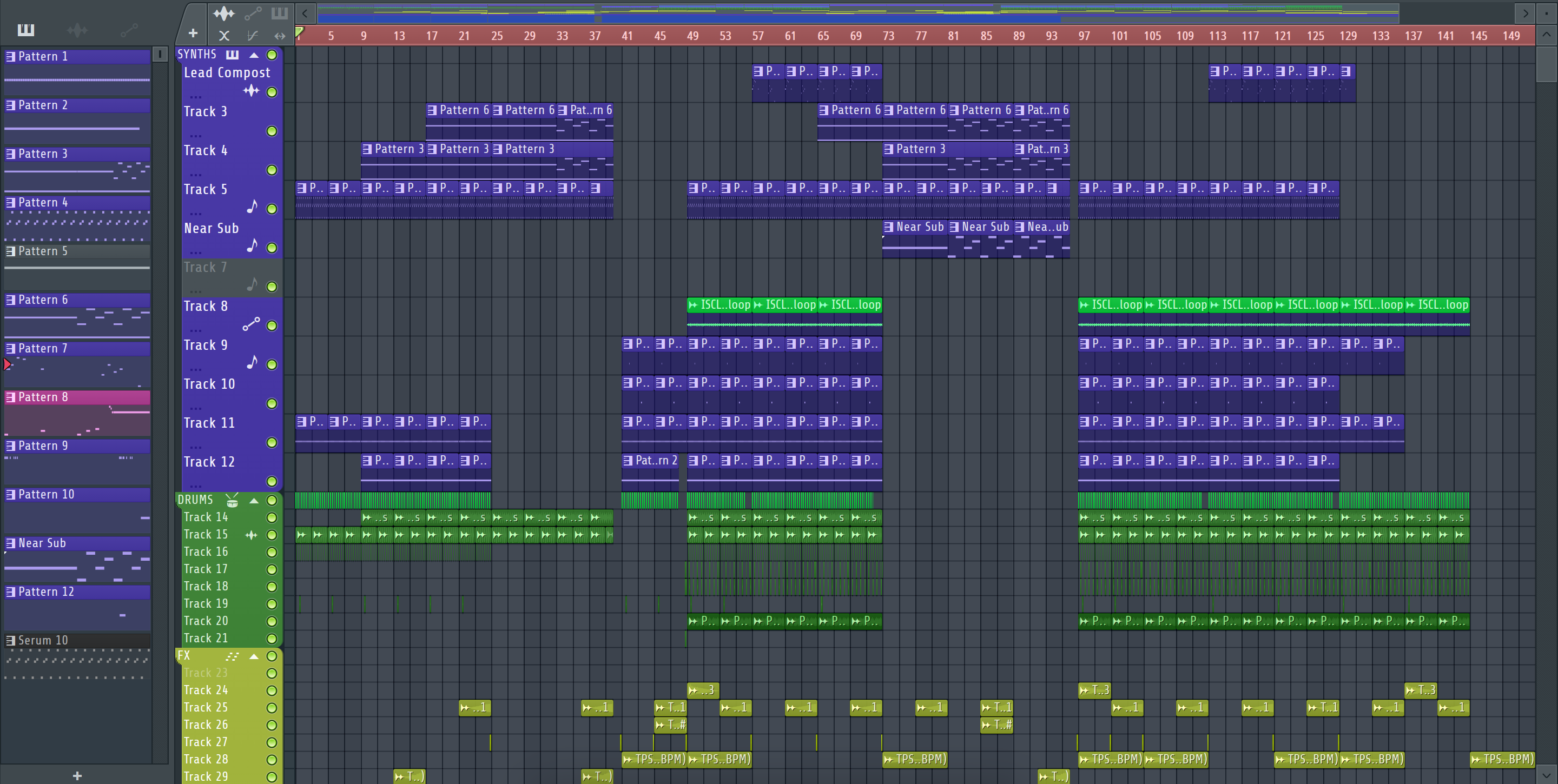The image size is (1558, 784).
Task: Click the horizontal arrows icon in playlist toolbar
Action: (x=280, y=36)
